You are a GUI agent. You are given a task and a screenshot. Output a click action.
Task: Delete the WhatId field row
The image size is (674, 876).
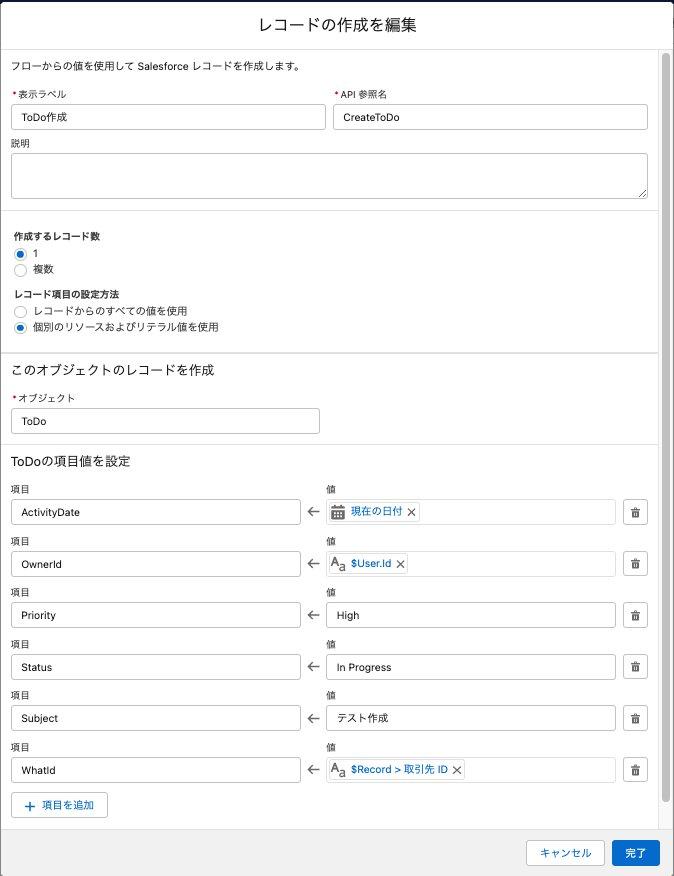click(x=635, y=770)
